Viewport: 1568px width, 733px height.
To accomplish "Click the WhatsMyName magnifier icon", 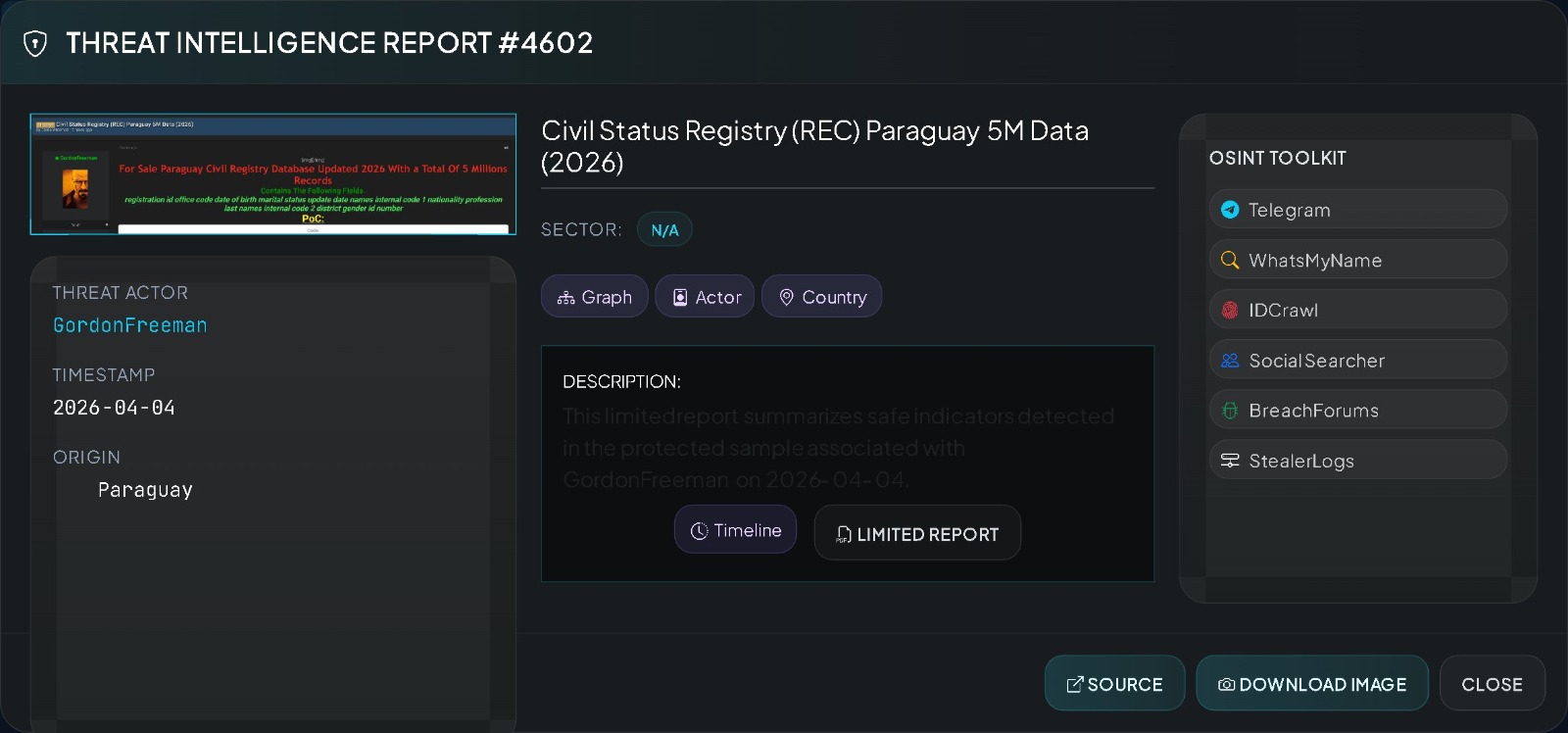I will (x=1230, y=260).
